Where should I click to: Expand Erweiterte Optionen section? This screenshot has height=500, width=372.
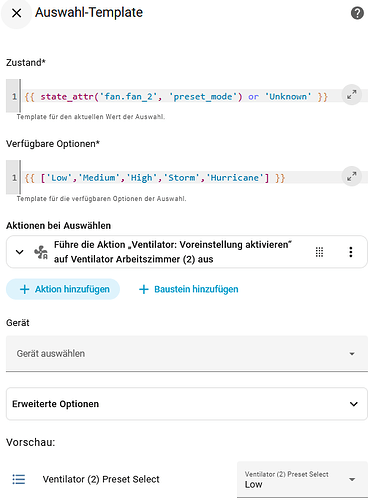click(x=187, y=404)
